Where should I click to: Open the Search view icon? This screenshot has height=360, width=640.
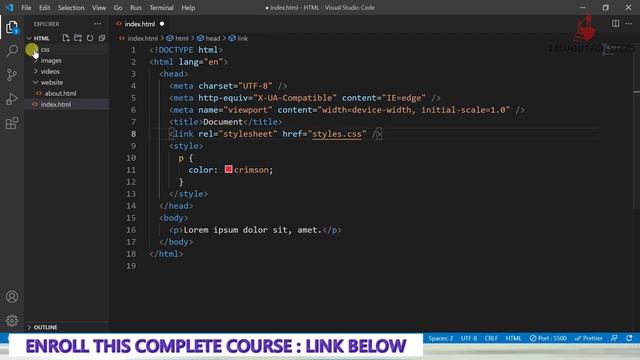point(12,51)
